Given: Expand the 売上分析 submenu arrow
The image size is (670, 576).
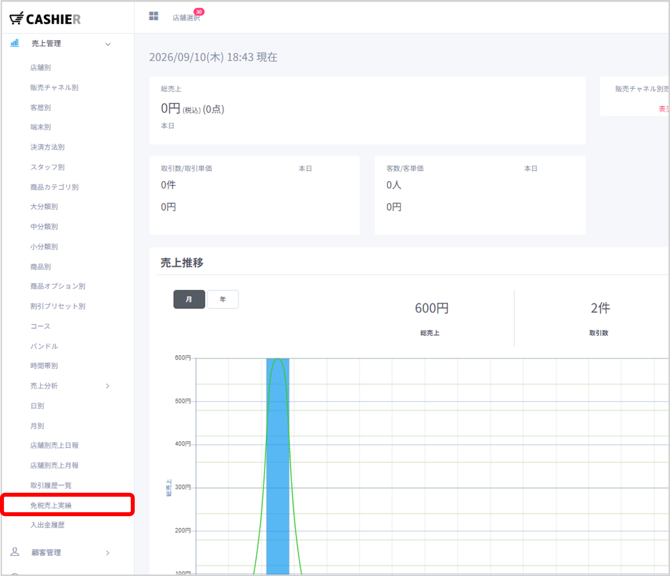Looking at the screenshot, I should pos(108,386).
